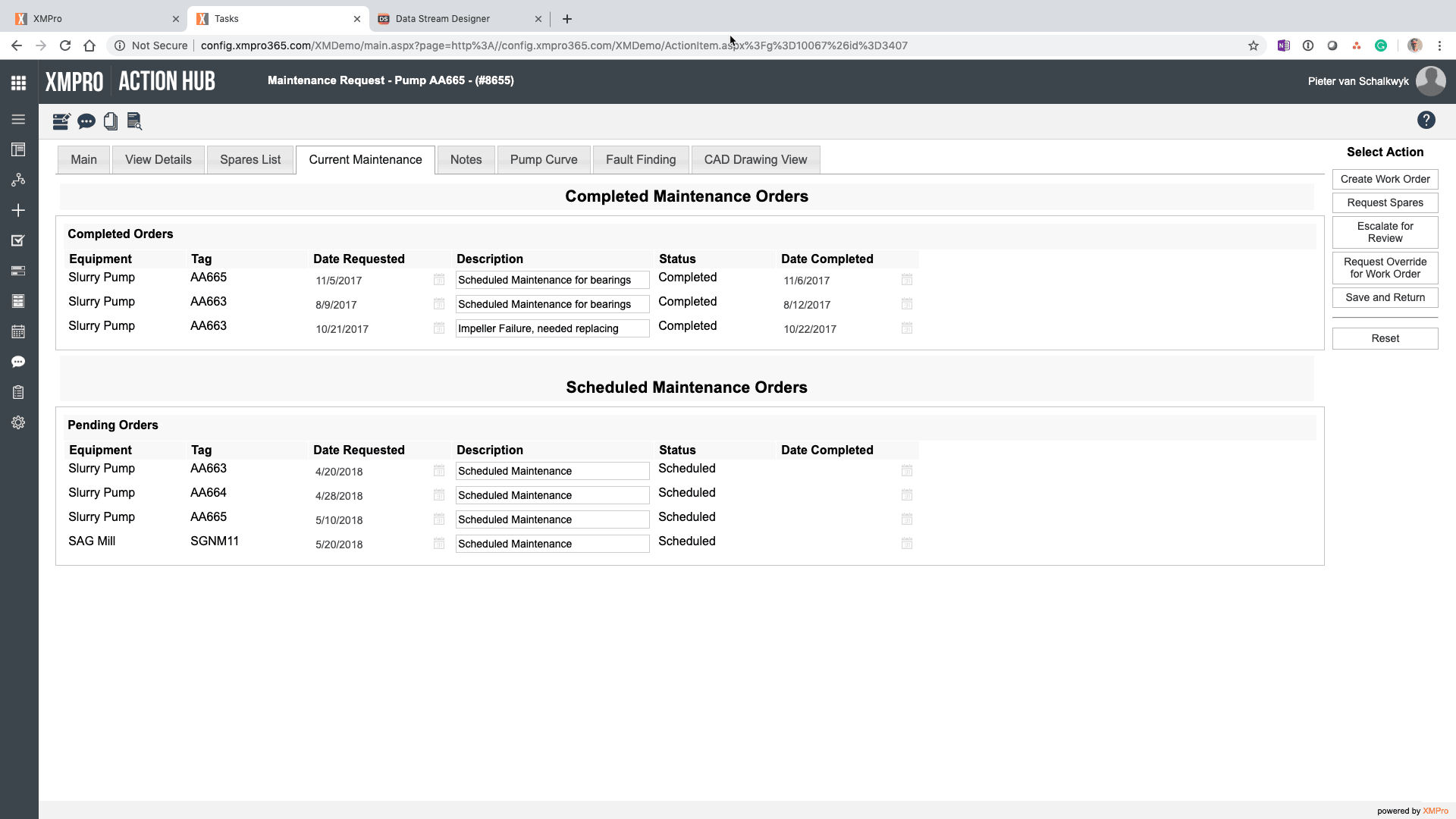Open comments with the speech bubble toolbar icon
This screenshot has width=1456, height=819.
tap(86, 121)
